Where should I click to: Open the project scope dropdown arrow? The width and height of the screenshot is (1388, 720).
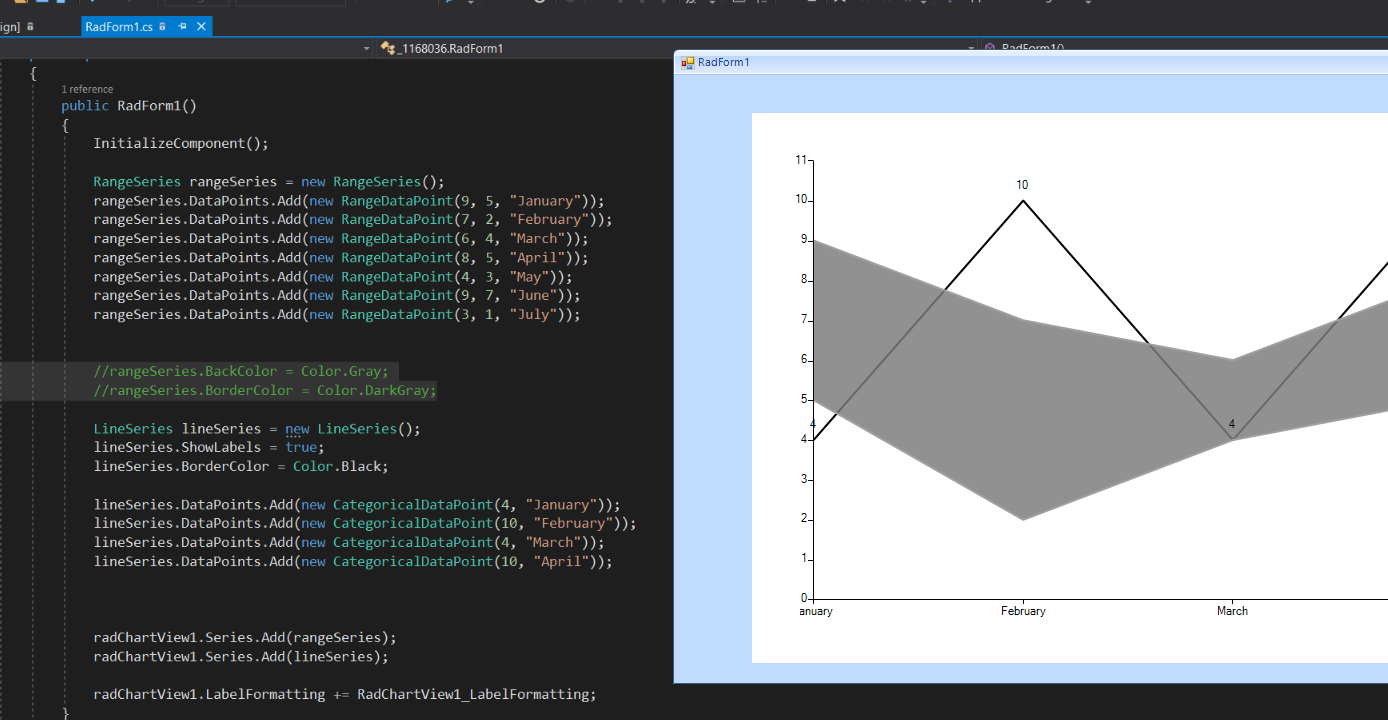click(366, 48)
